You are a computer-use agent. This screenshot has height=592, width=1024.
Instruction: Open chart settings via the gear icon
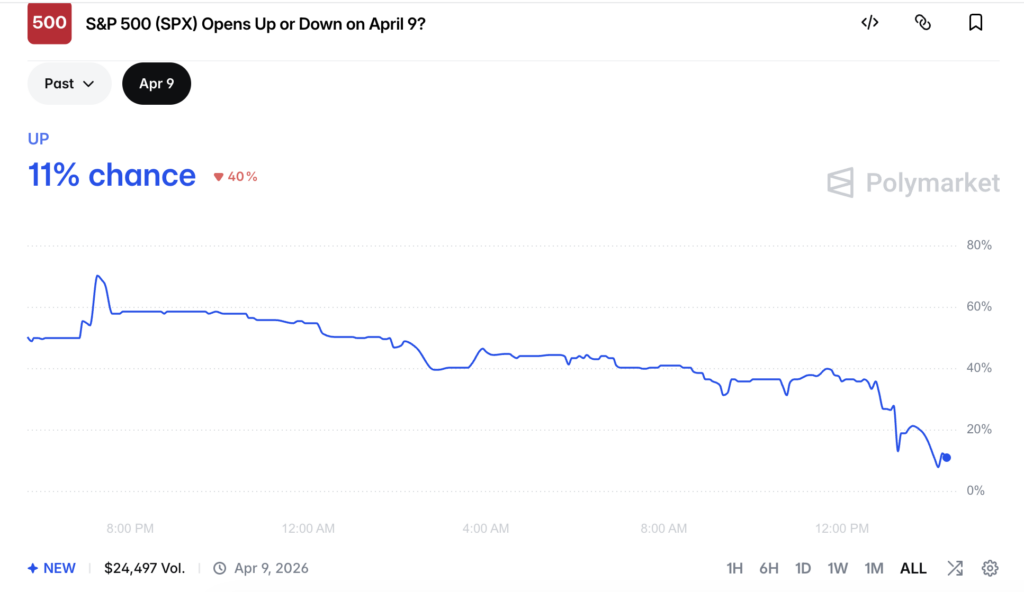tap(989, 567)
